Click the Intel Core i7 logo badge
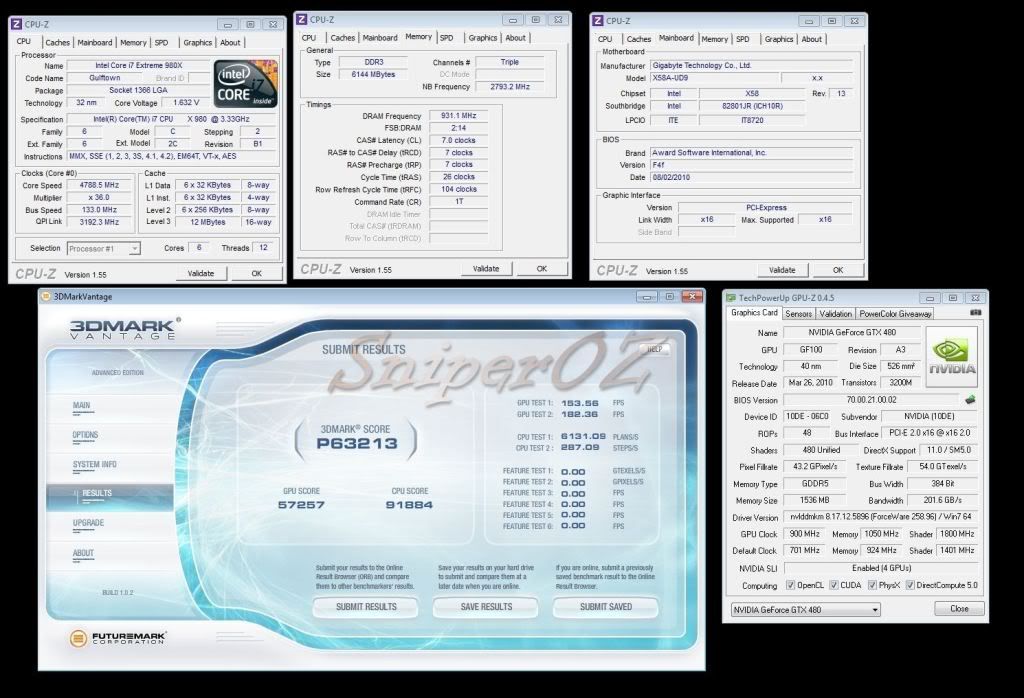This screenshot has height=698, width=1024. coord(244,83)
